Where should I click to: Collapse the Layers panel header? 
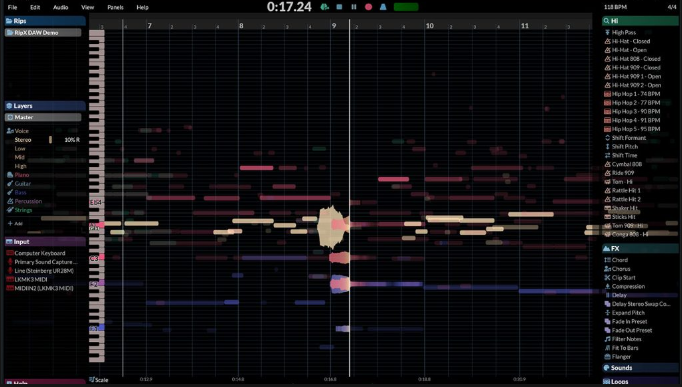click(45, 106)
